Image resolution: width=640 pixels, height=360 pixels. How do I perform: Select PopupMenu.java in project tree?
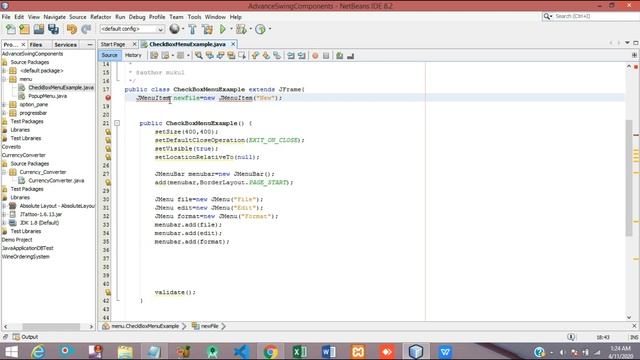click(x=47, y=96)
